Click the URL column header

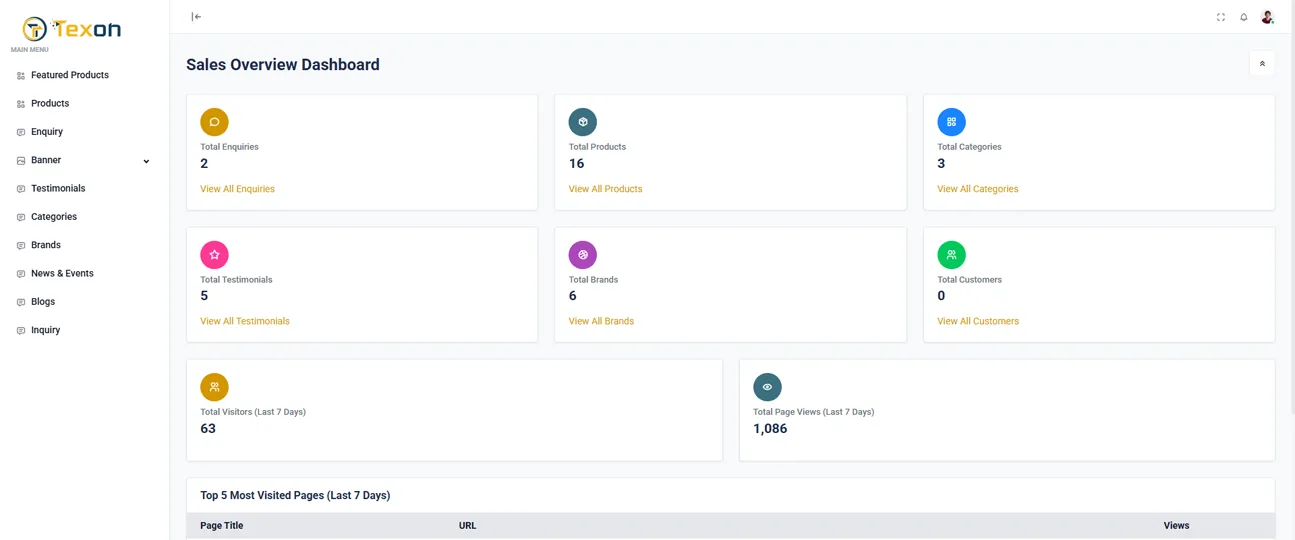pyautogui.click(x=467, y=525)
